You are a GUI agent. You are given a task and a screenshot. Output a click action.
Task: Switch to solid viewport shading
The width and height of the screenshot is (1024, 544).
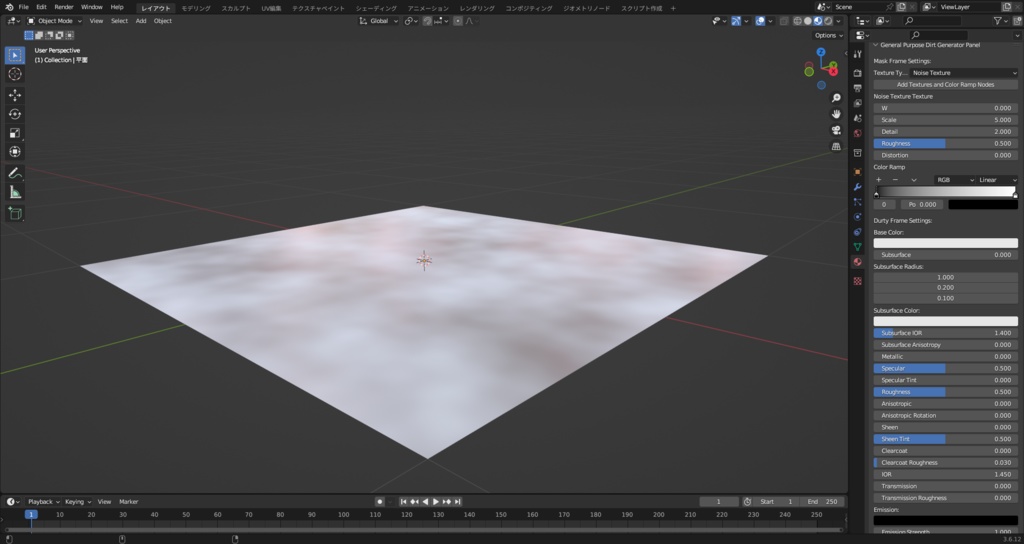tap(808, 21)
